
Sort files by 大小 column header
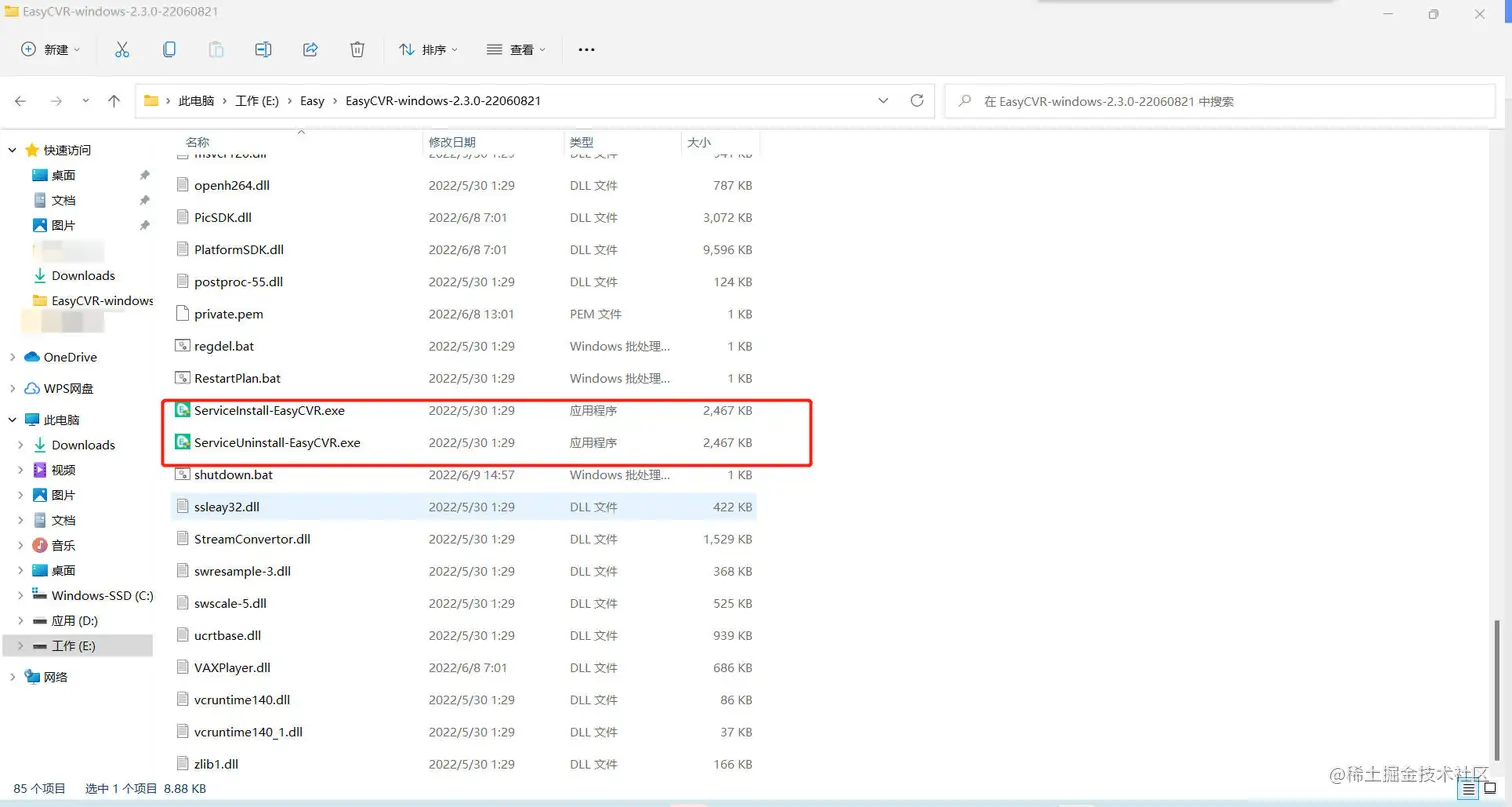[x=698, y=143]
